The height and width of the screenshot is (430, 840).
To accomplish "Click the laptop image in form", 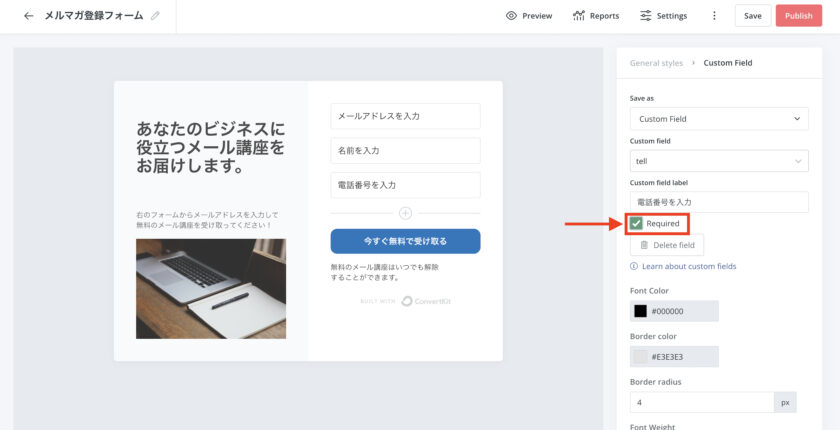I will (211, 289).
